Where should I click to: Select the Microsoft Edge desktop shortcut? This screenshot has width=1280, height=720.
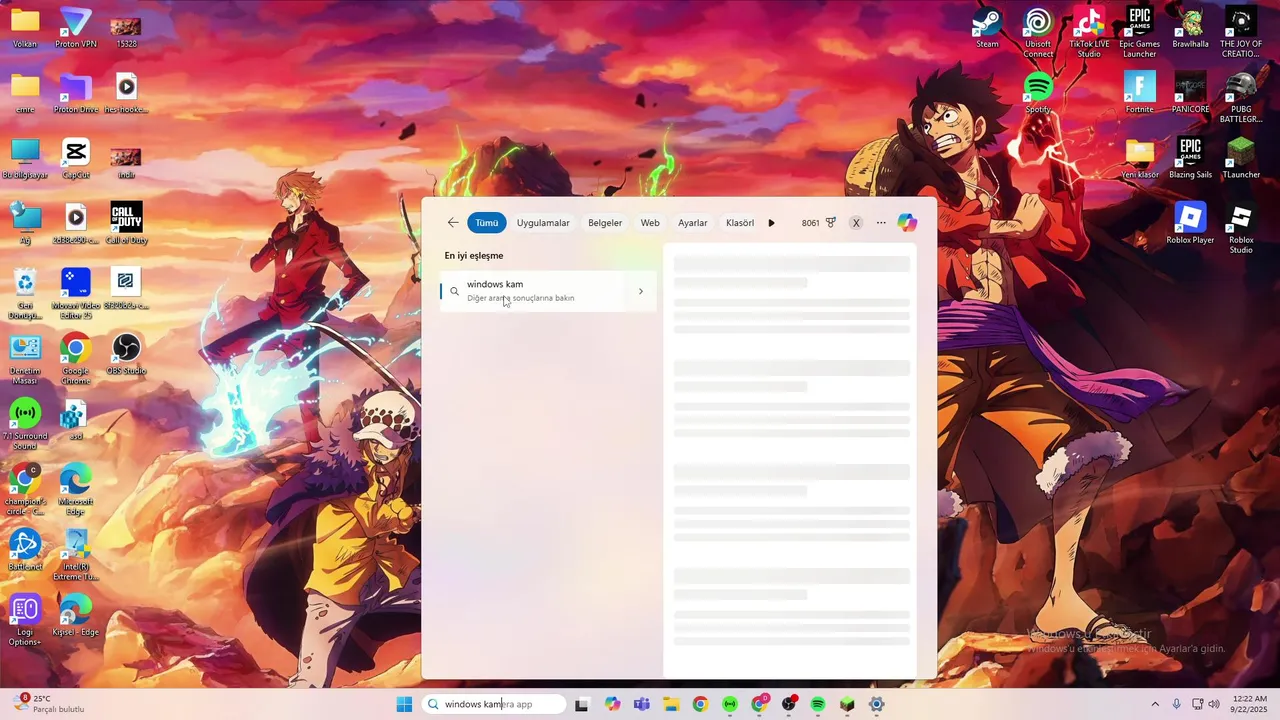pyautogui.click(x=76, y=490)
